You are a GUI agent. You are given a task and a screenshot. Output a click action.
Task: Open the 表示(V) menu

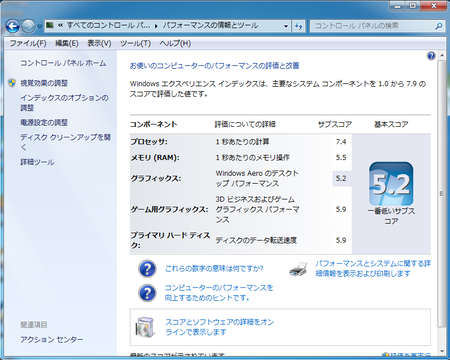click(x=99, y=43)
